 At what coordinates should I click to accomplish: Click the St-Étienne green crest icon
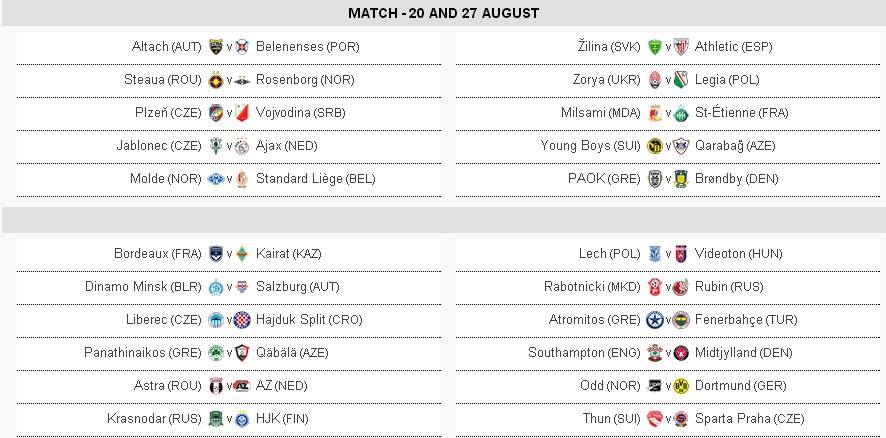pyautogui.click(x=682, y=113)
